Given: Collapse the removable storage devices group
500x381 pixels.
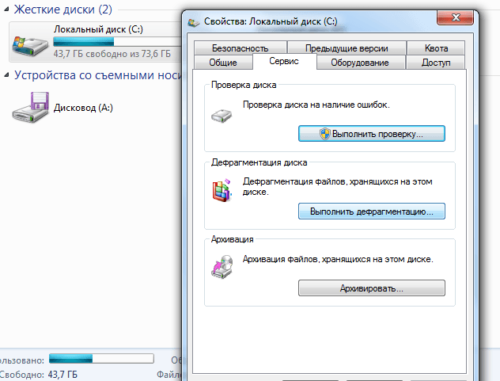Looking at the screenshot, I should [6, 75].
